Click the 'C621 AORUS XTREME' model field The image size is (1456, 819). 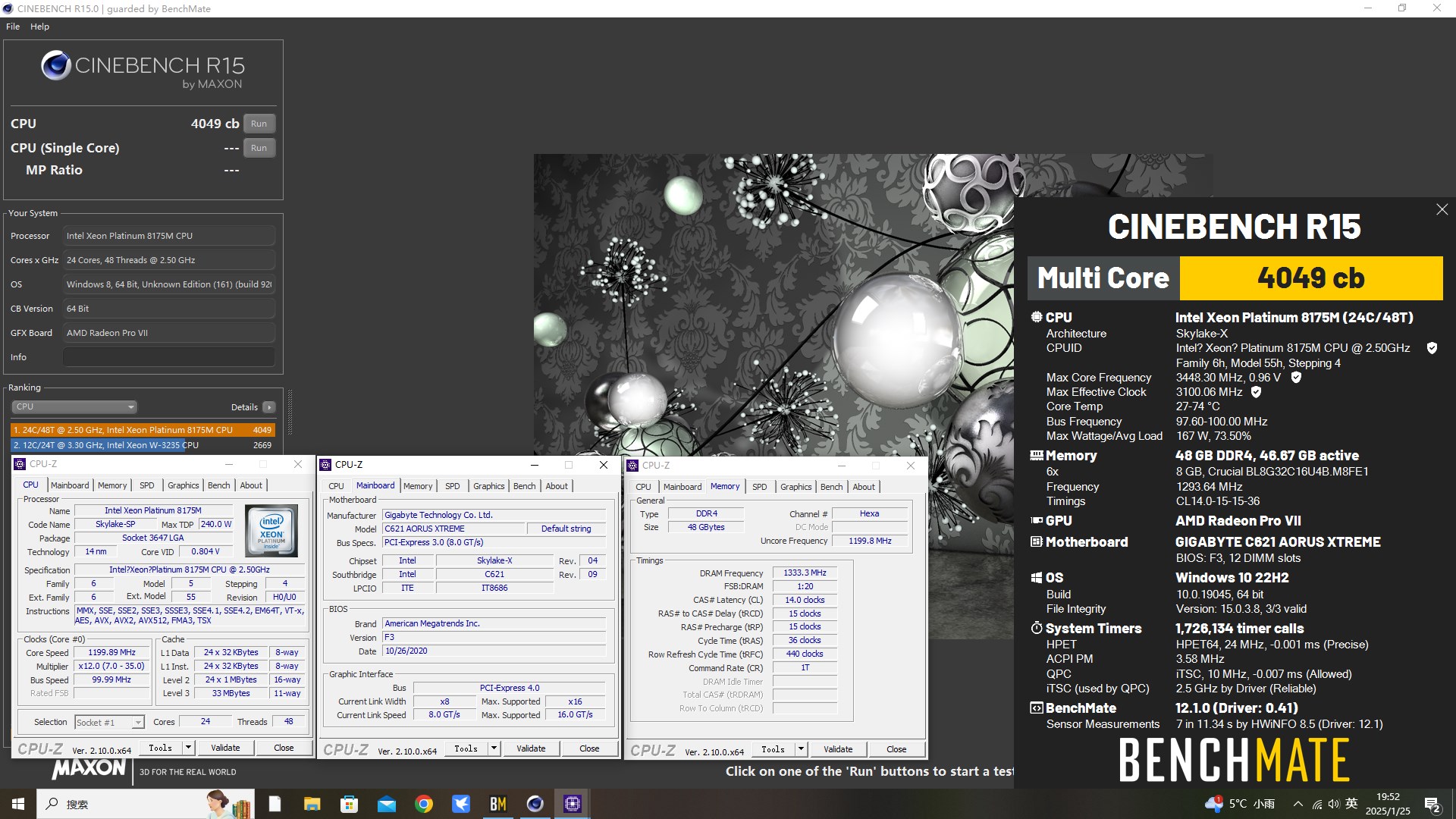click(452, 529)
